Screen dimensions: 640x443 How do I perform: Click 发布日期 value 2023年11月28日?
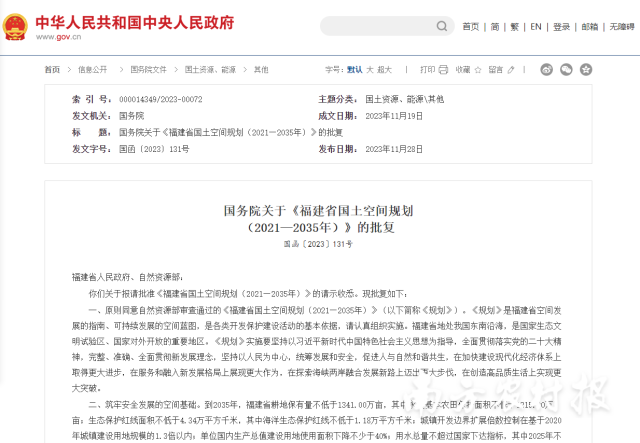click(394, 149)
